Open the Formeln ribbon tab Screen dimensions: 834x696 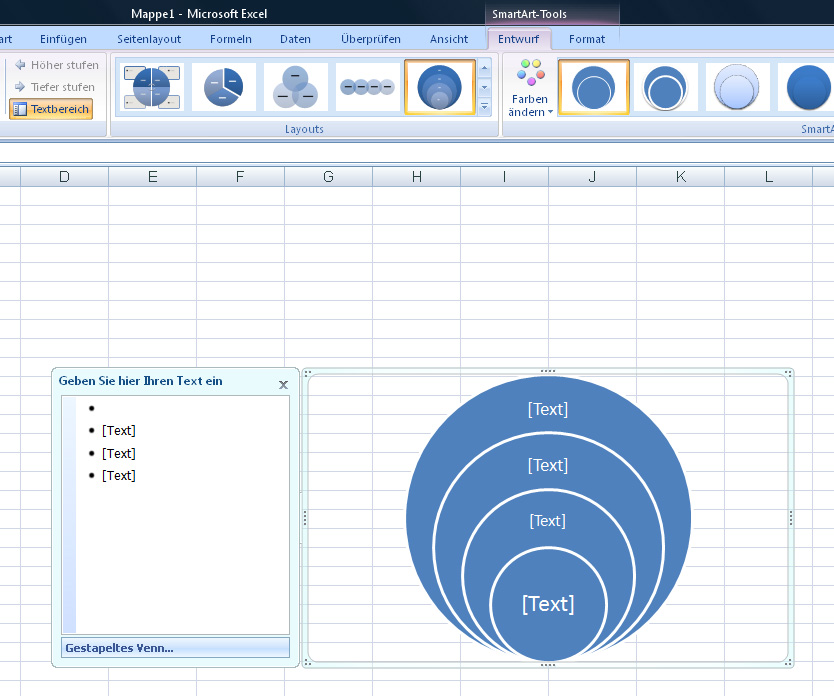click(x=231, y=39)
